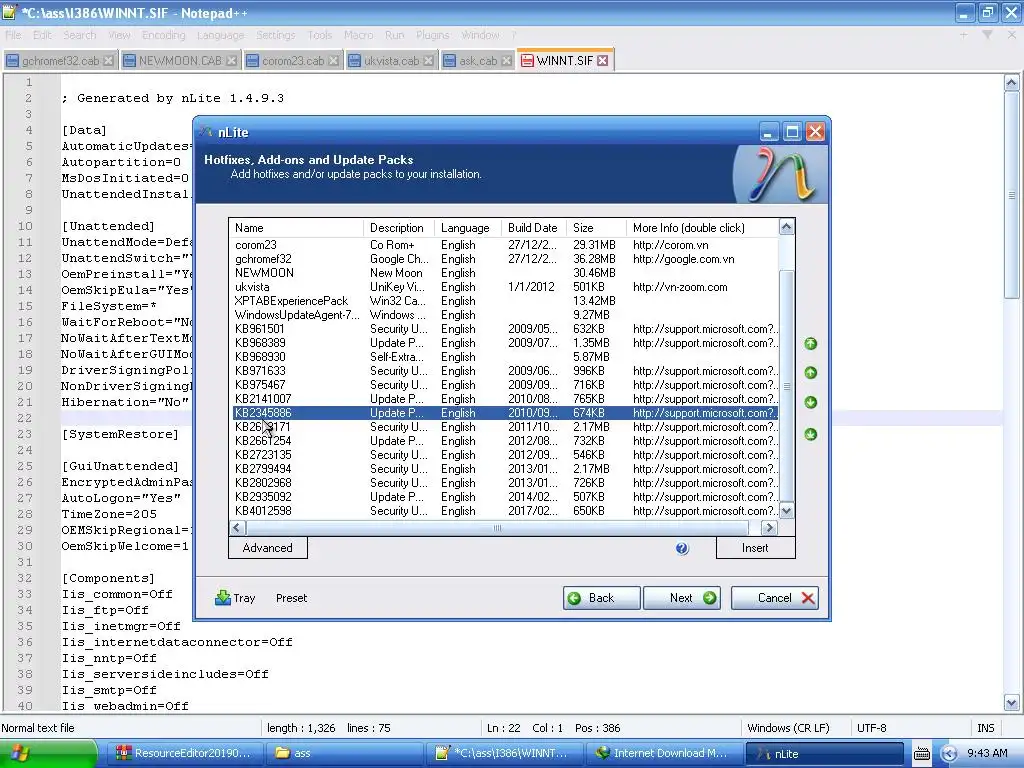Viewport: 1024px width, 768px height.
Task: Open the Language menu in Notepad++
Action: [x=220, y=35]
